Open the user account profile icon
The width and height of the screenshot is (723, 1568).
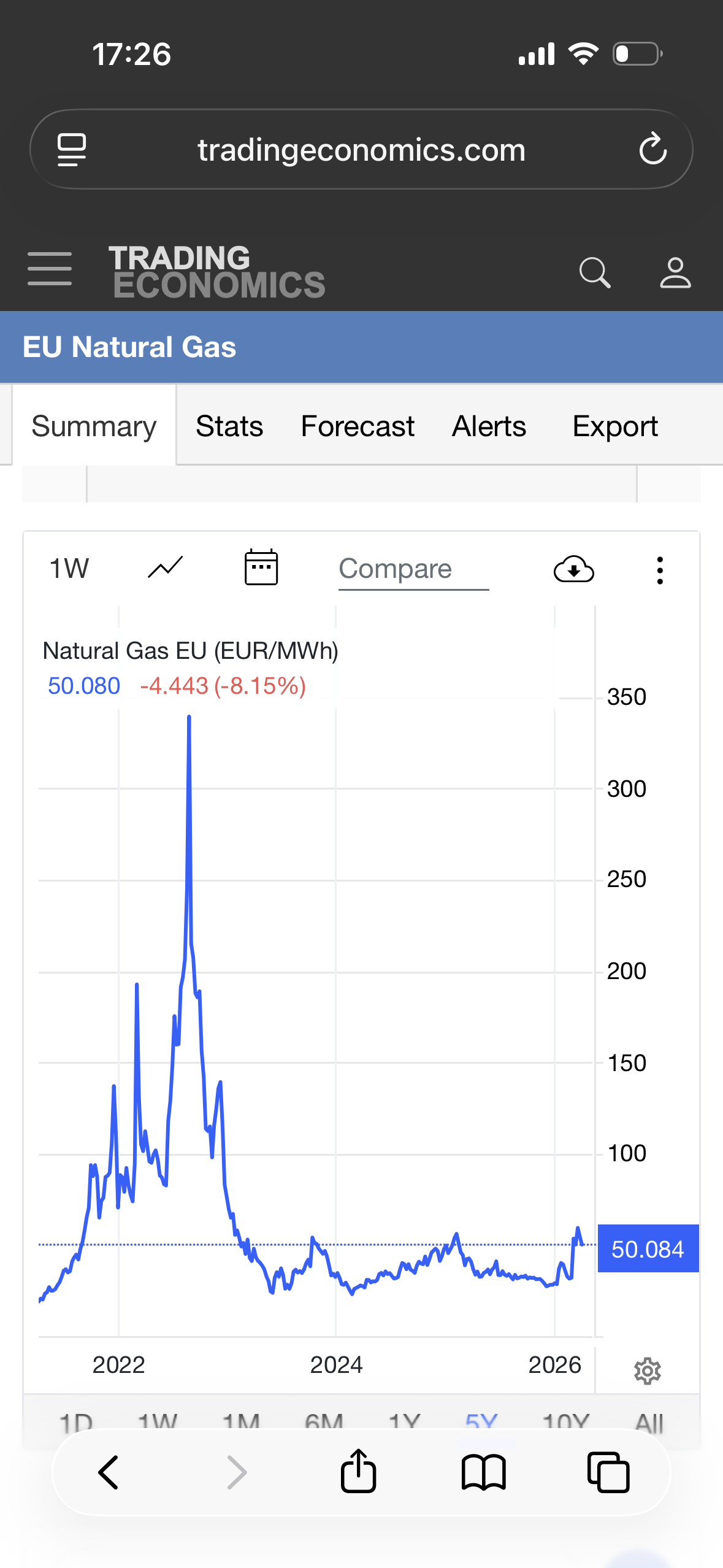point(675,272)
